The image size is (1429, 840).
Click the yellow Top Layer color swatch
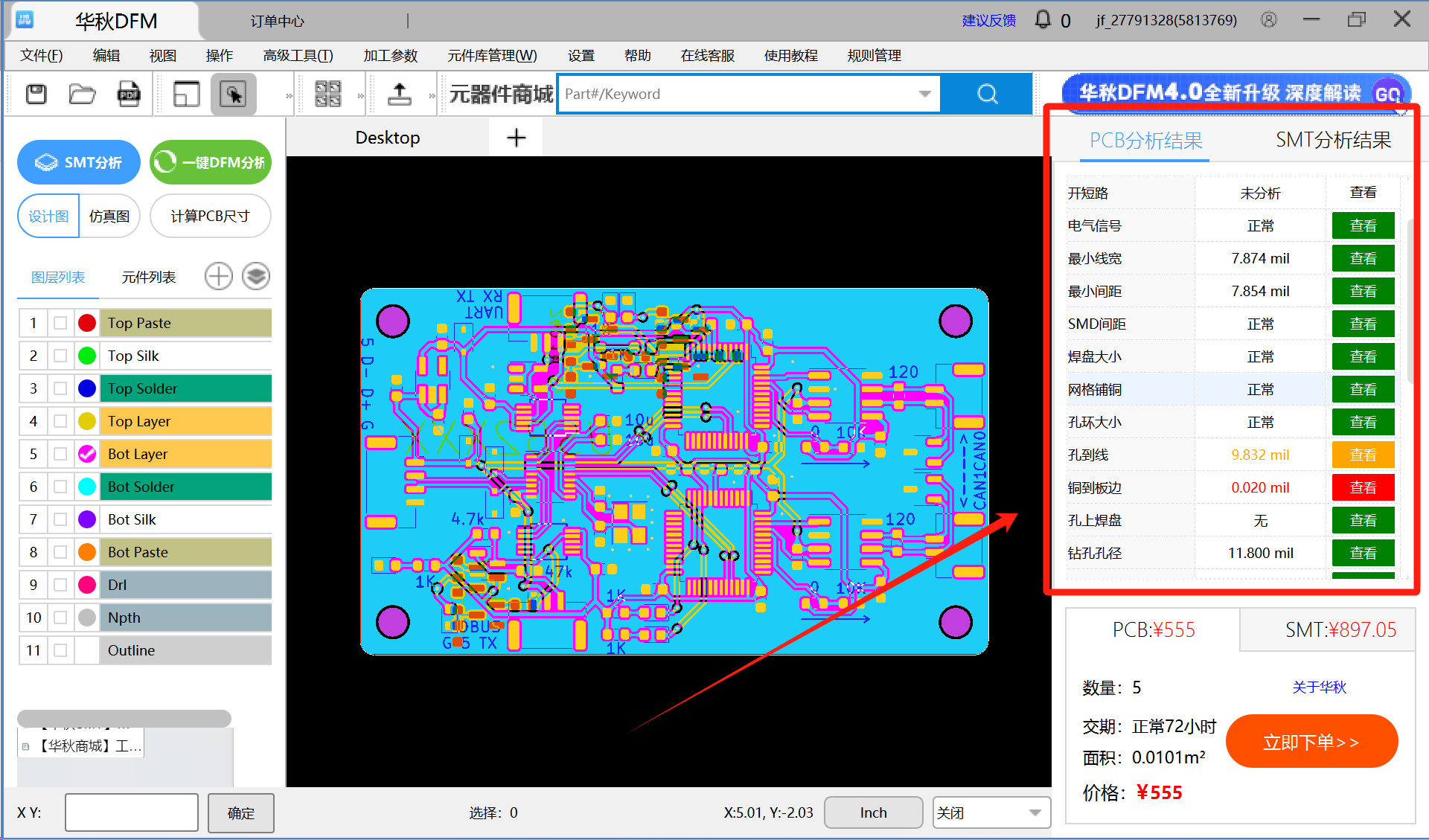pos(87,421)
